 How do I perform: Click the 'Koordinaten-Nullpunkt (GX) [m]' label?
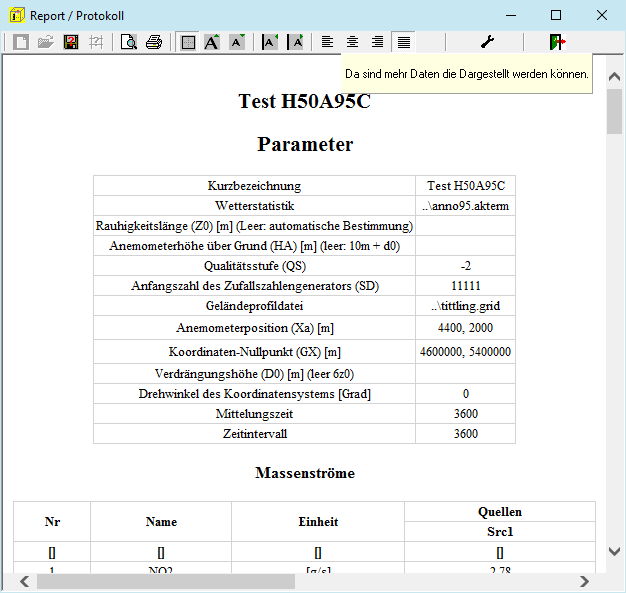(254, 352)
